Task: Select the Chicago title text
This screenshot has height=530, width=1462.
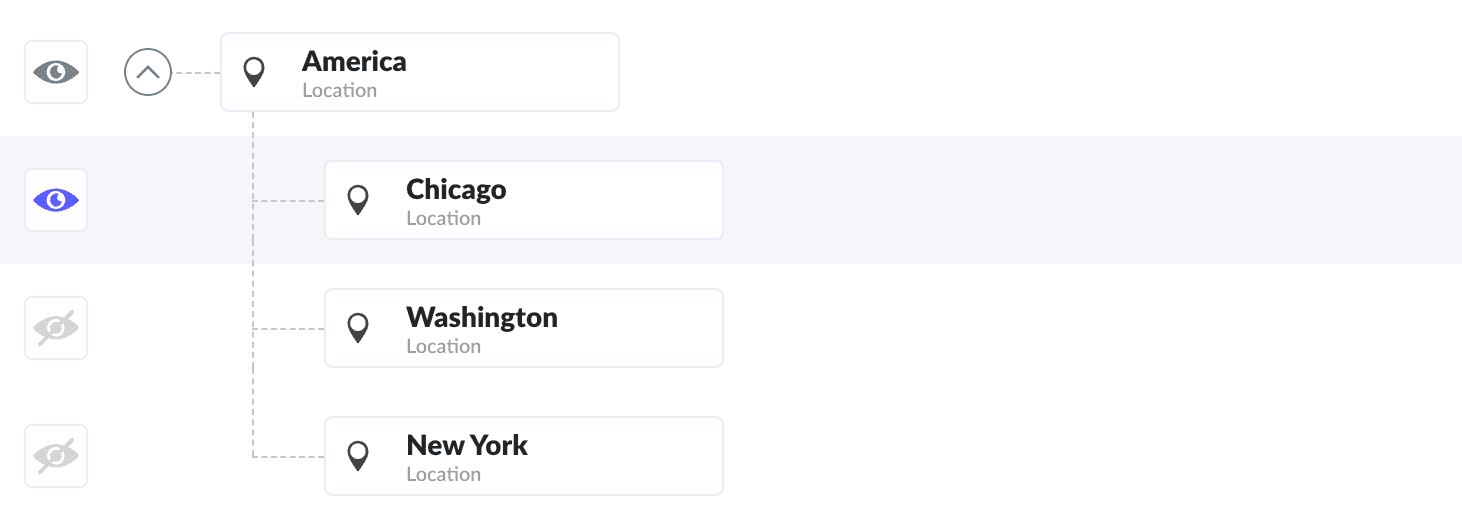Action: pyautogui.click(x=456, y=190)
